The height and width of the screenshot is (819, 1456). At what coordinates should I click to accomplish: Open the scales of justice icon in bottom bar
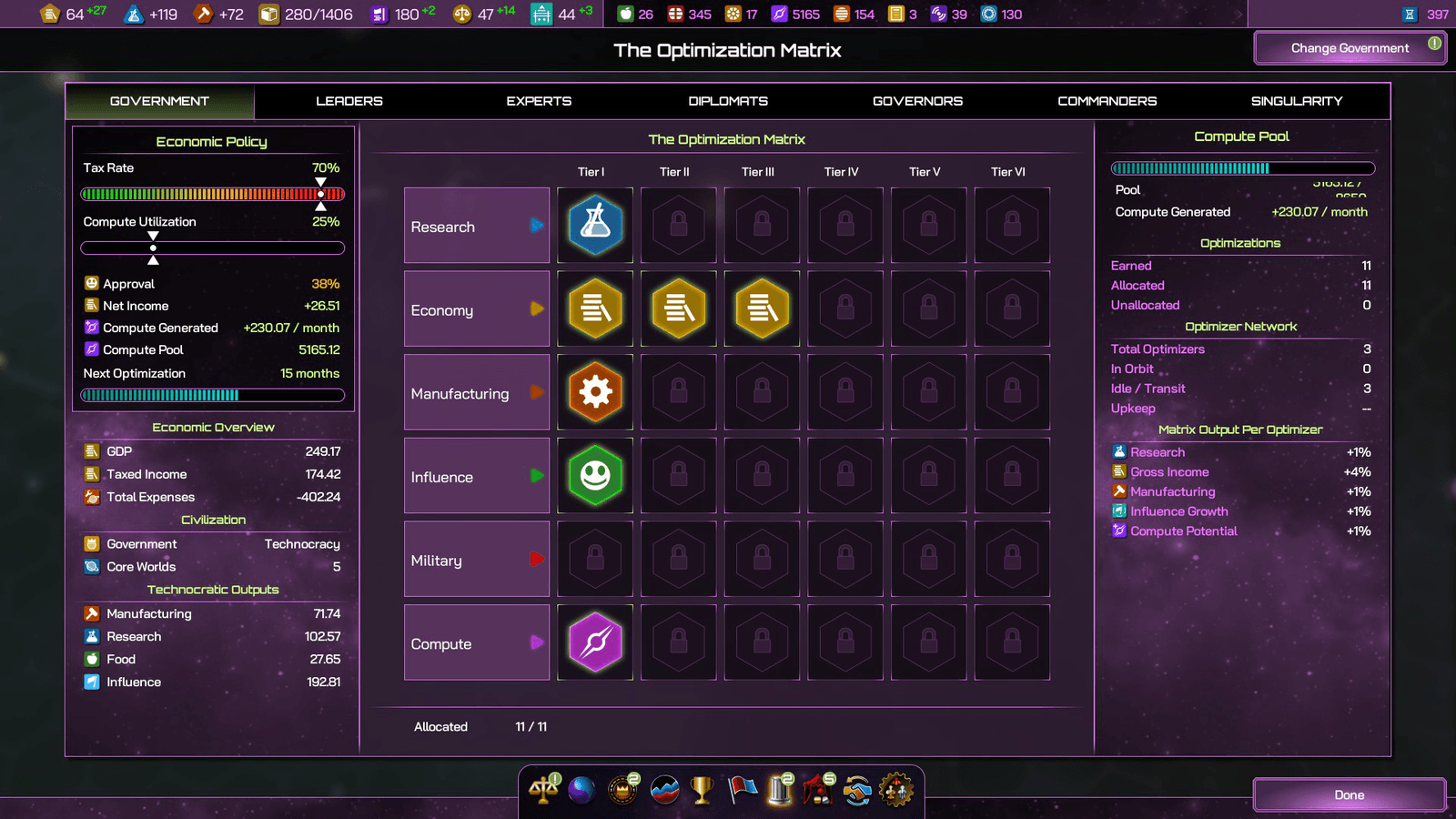(x=543, y=790)
